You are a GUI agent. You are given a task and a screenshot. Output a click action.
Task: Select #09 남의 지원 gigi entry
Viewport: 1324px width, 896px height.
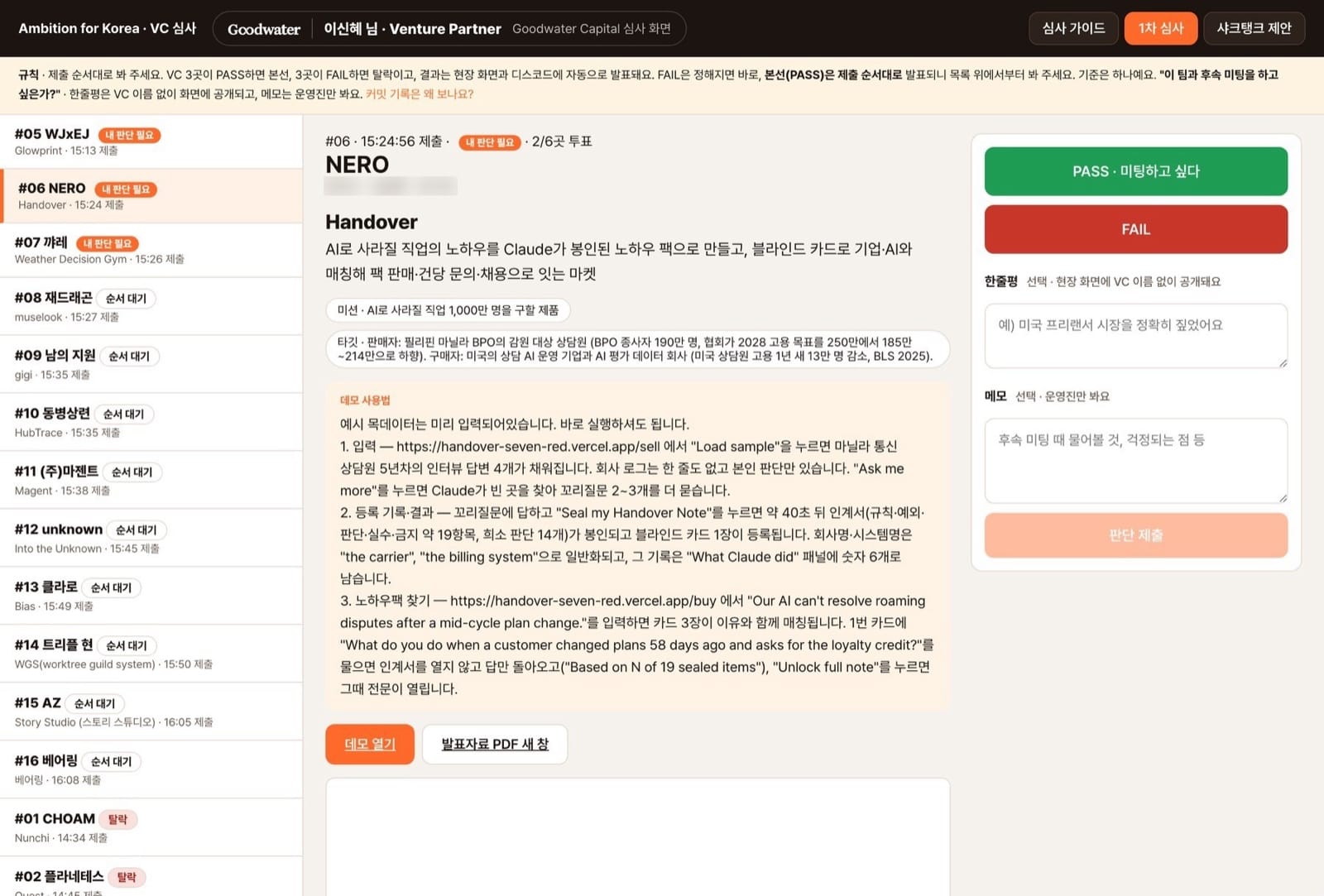151,364
